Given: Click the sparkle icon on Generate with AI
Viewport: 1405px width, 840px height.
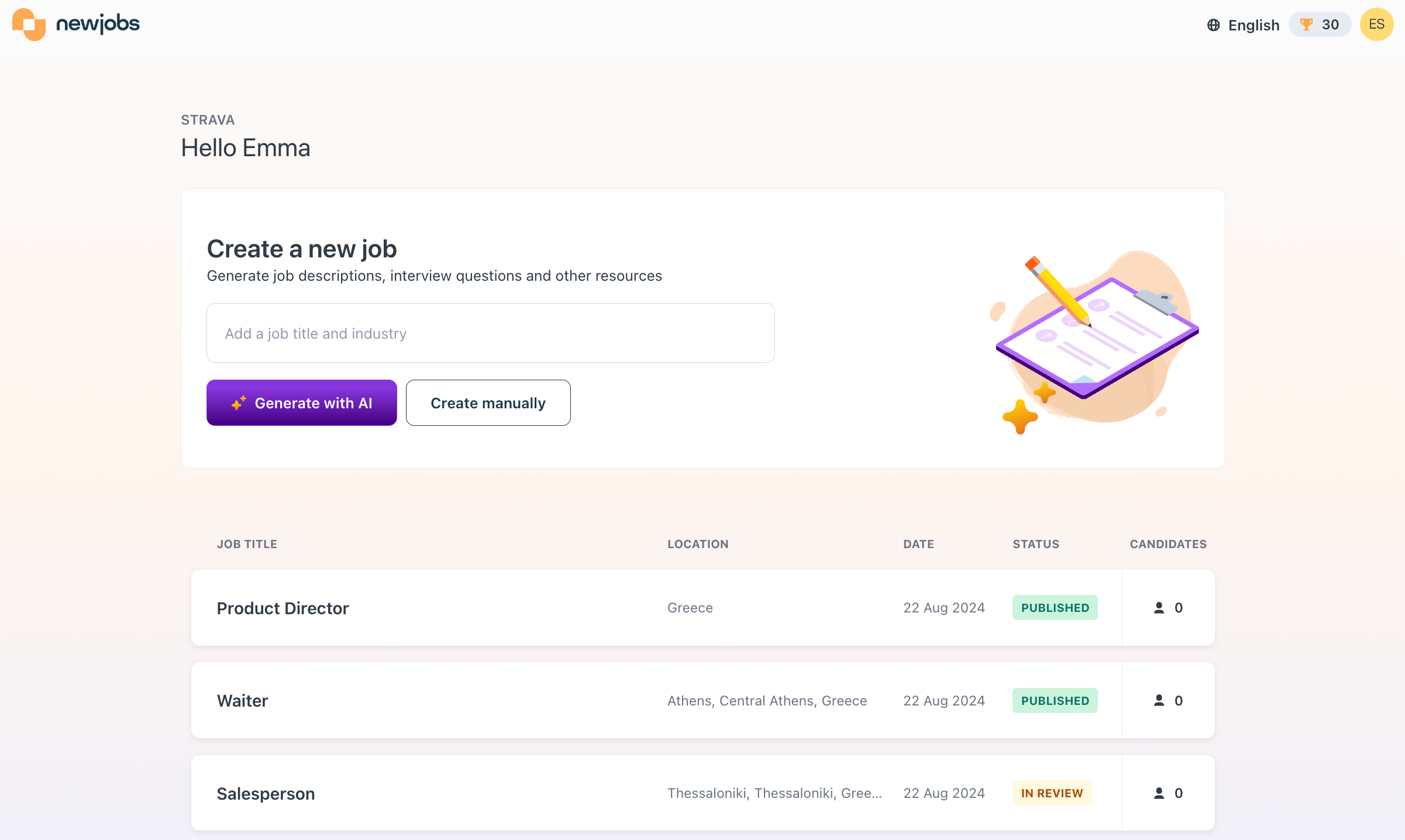Looking at the screenshot, I should [239, 403].
